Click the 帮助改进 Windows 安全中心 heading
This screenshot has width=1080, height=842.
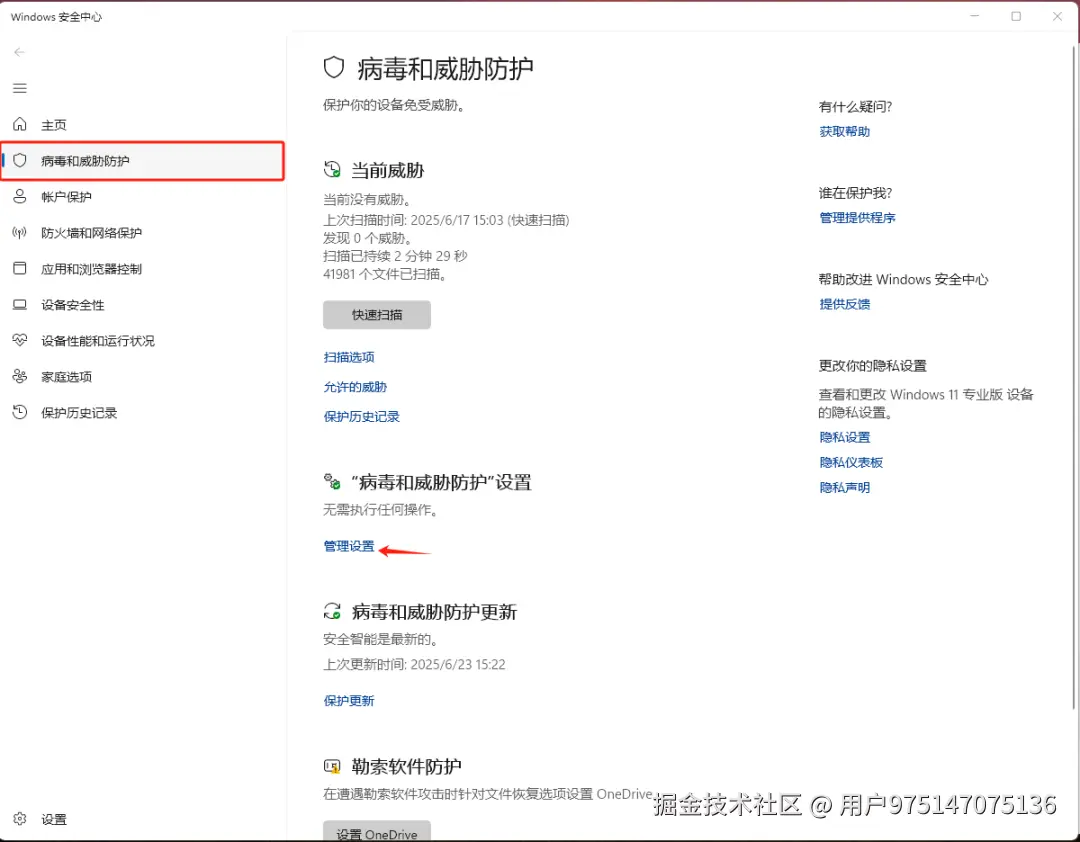tap(903, 279)
